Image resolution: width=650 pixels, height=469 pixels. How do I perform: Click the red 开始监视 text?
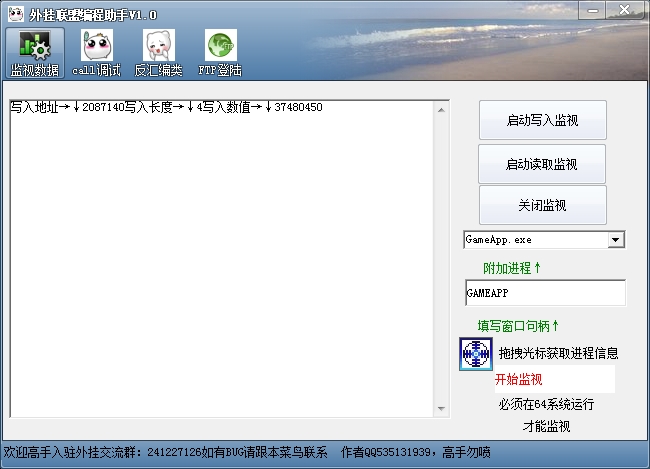tap(518, 379)
